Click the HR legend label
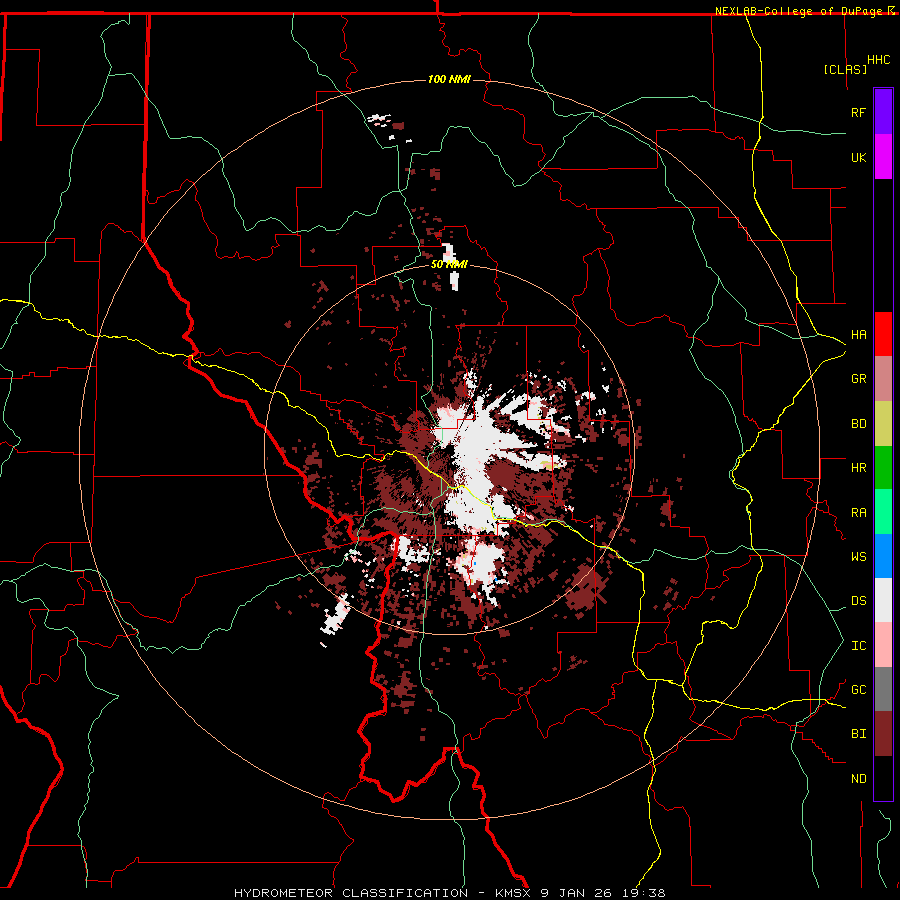Image resolution: width=900 pixels, height=900 pixels. pyautogui.click(x=858, y=468)
